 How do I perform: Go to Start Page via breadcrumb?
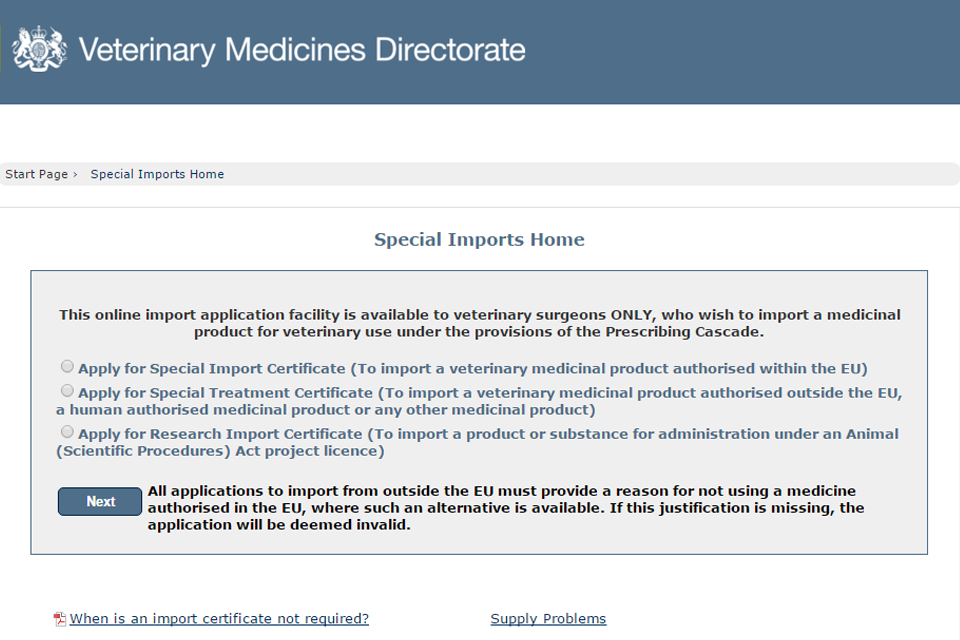click(x=36, y=174)
